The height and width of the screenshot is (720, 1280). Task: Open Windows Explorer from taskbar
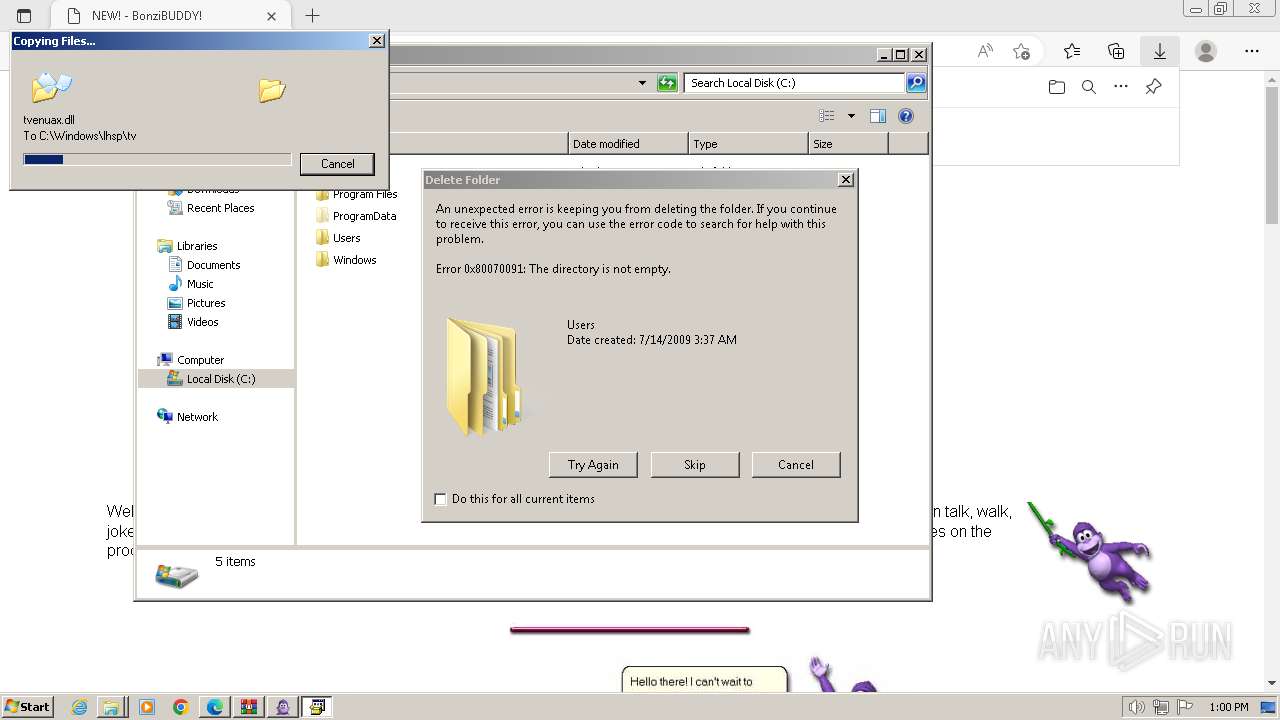coord(112,707)
